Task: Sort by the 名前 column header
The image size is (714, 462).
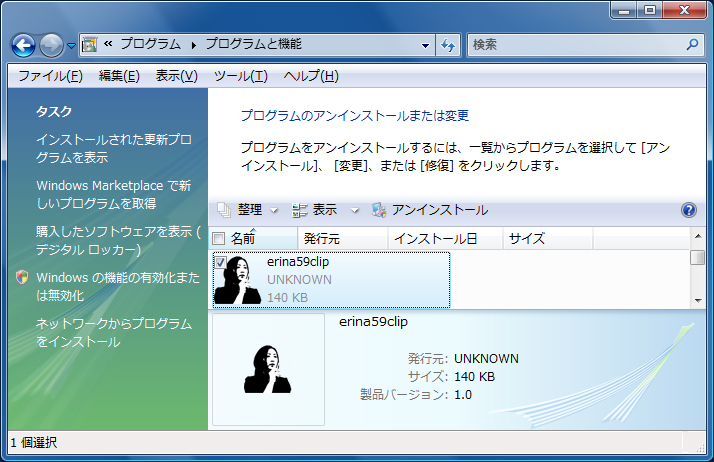Action: [253, 238]
